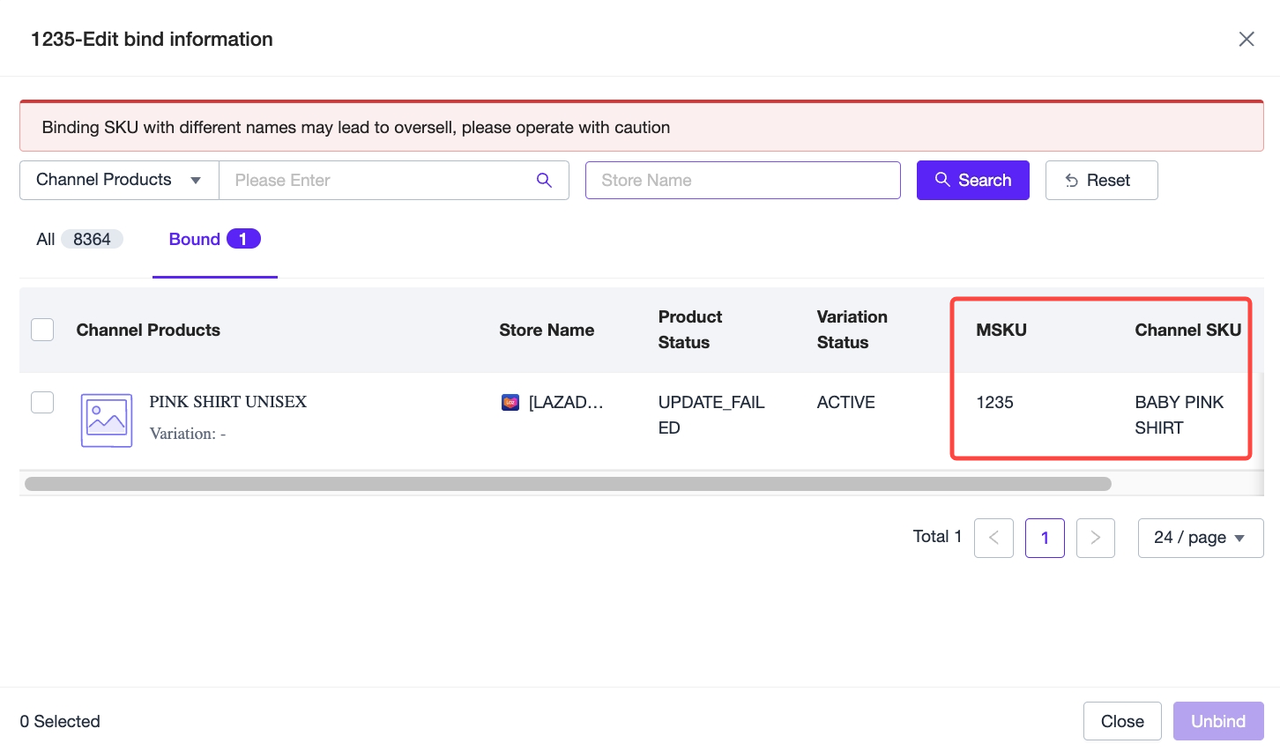Click the Store Name input field

pos(742,180)
